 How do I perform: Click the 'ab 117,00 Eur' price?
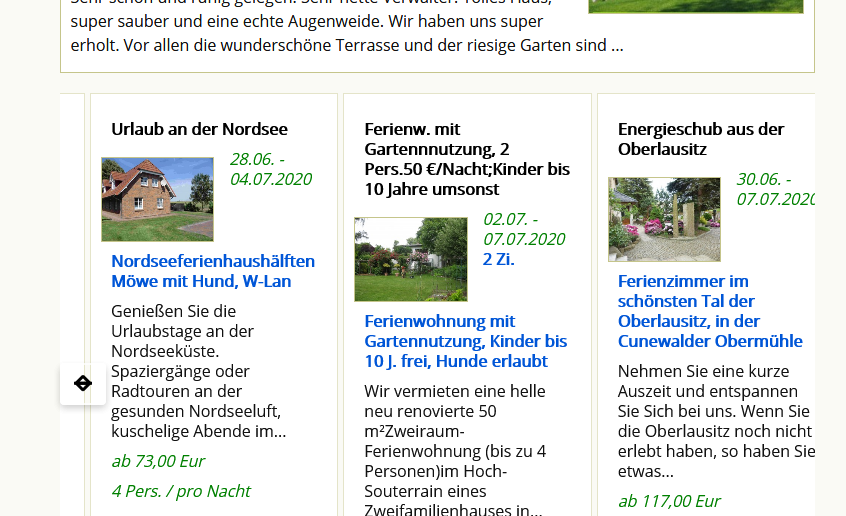pyautogui.click(x=669, y=501)
